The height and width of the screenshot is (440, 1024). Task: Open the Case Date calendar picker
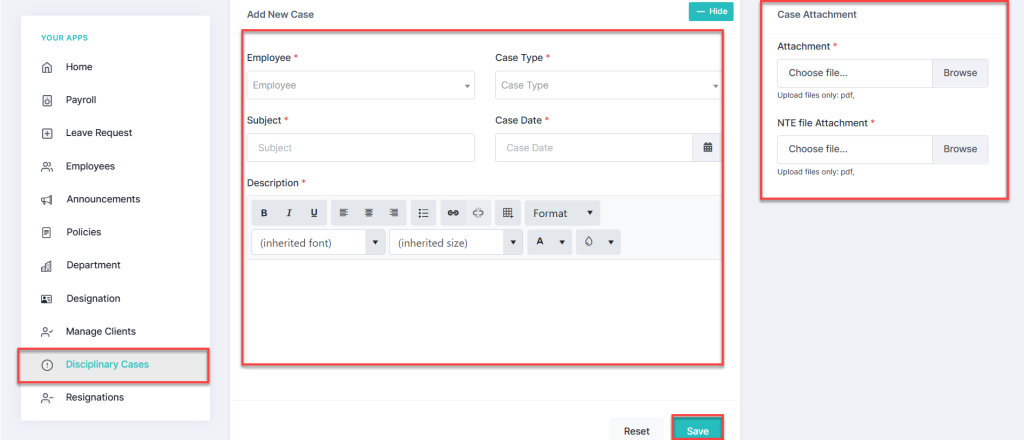(x=707, y=148)
